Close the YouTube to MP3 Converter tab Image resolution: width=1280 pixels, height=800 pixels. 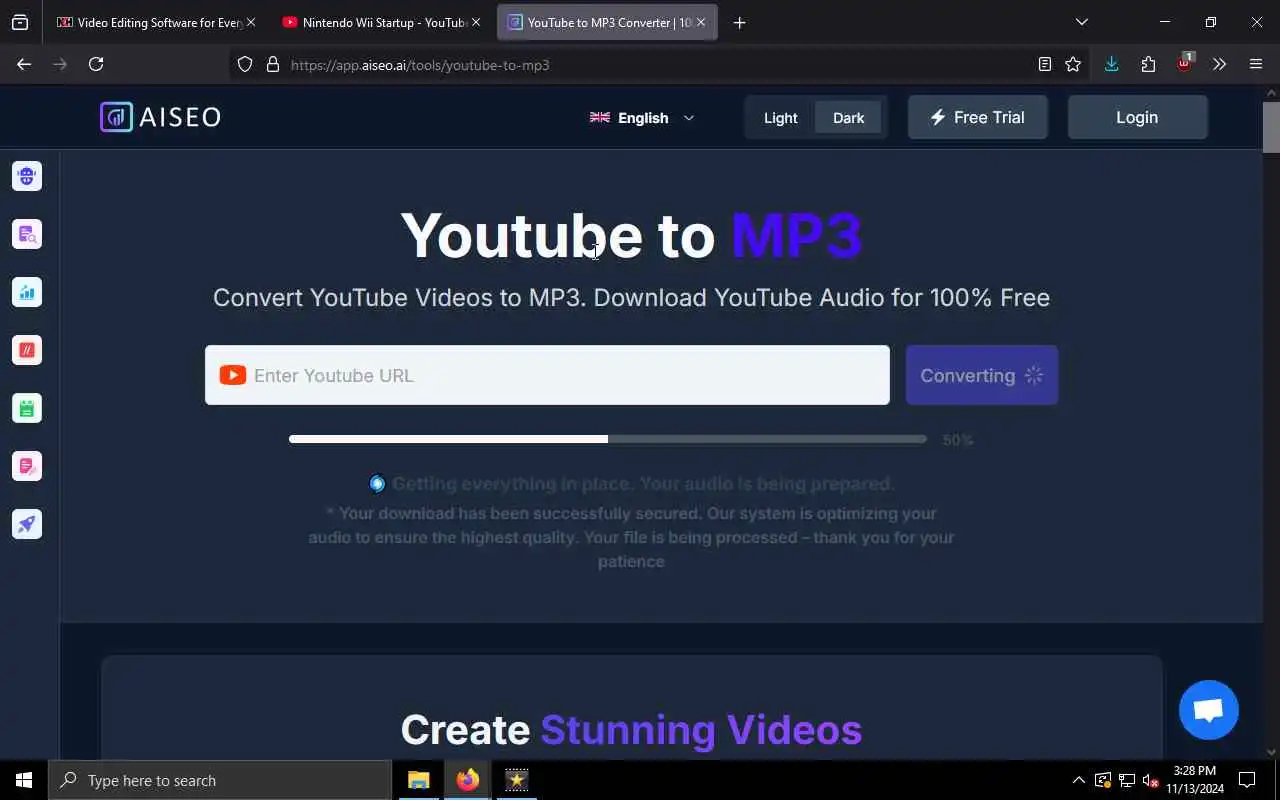(701, 22)
